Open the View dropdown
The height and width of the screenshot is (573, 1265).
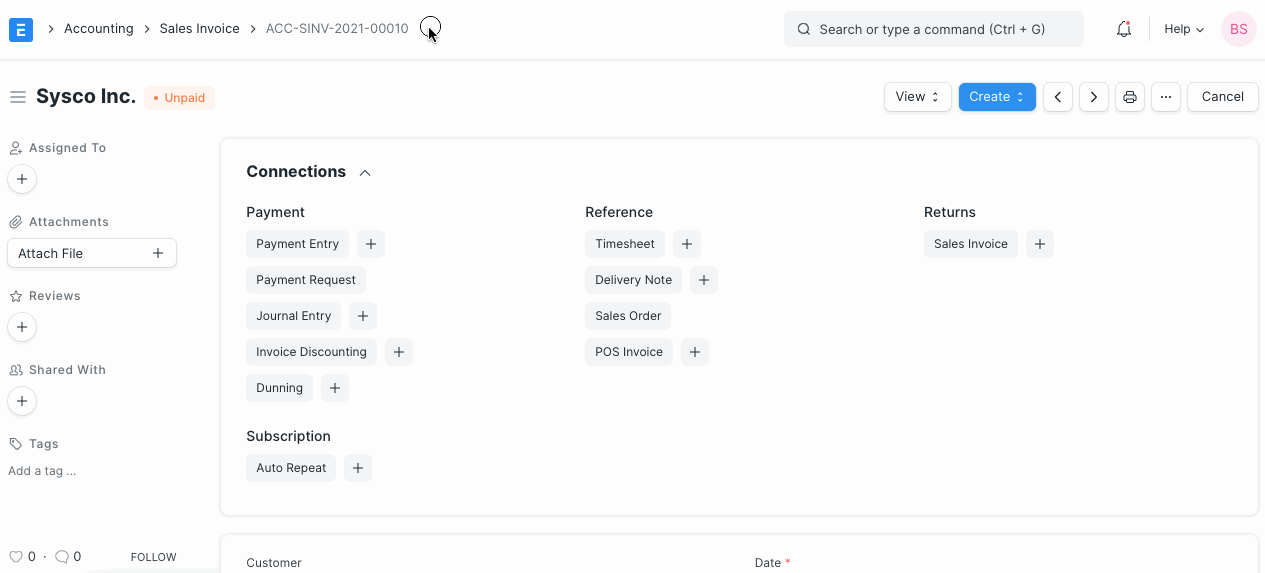coord(917,97)
